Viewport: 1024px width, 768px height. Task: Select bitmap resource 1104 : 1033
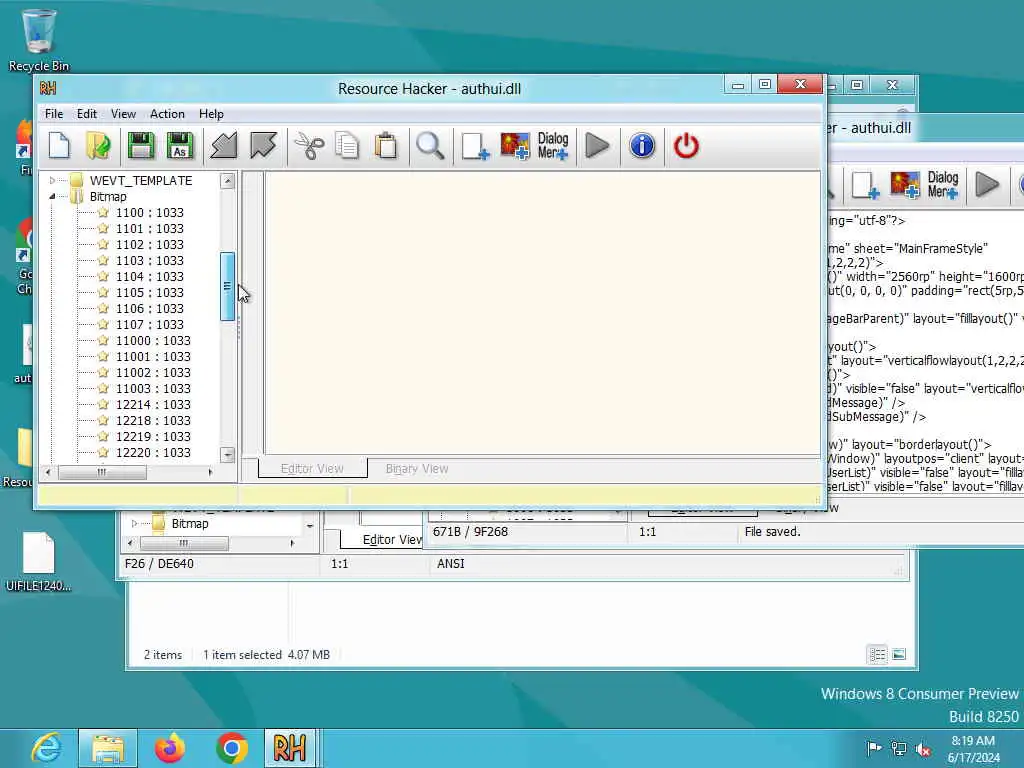pyautogui.click(x=150, y=276)
